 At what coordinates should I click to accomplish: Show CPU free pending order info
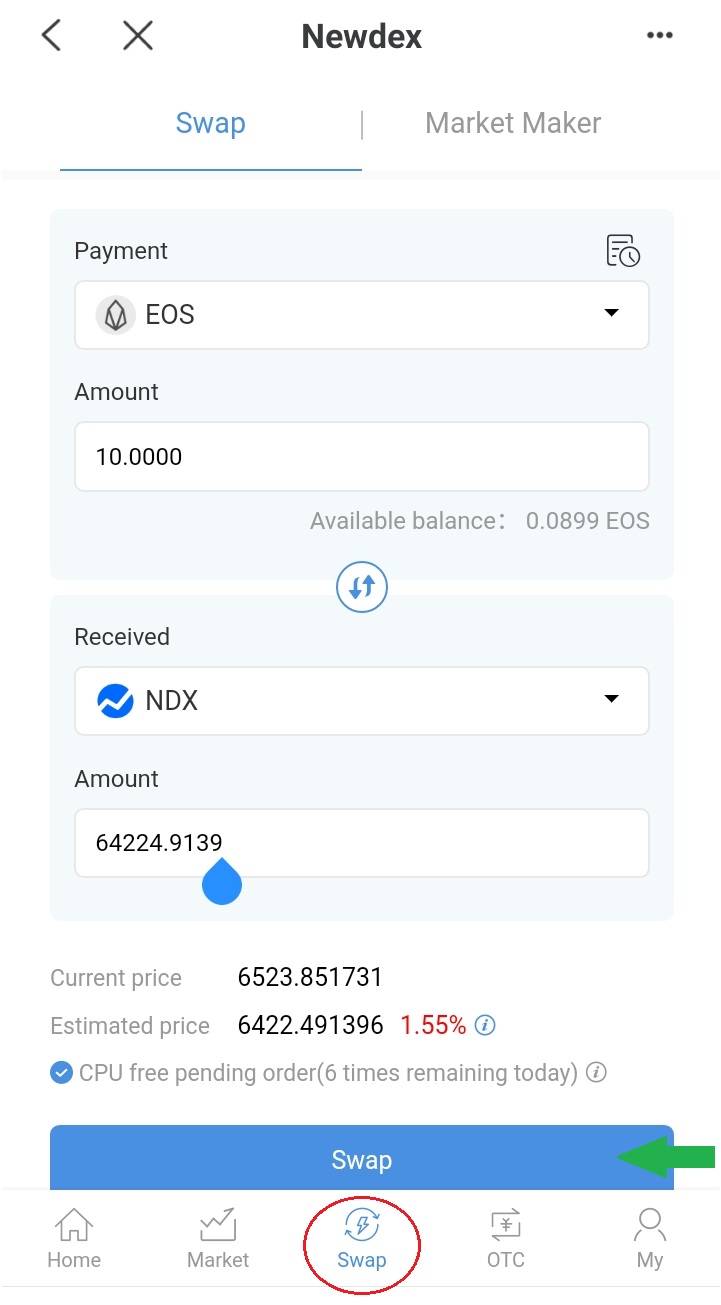[x=596, y=1073]
